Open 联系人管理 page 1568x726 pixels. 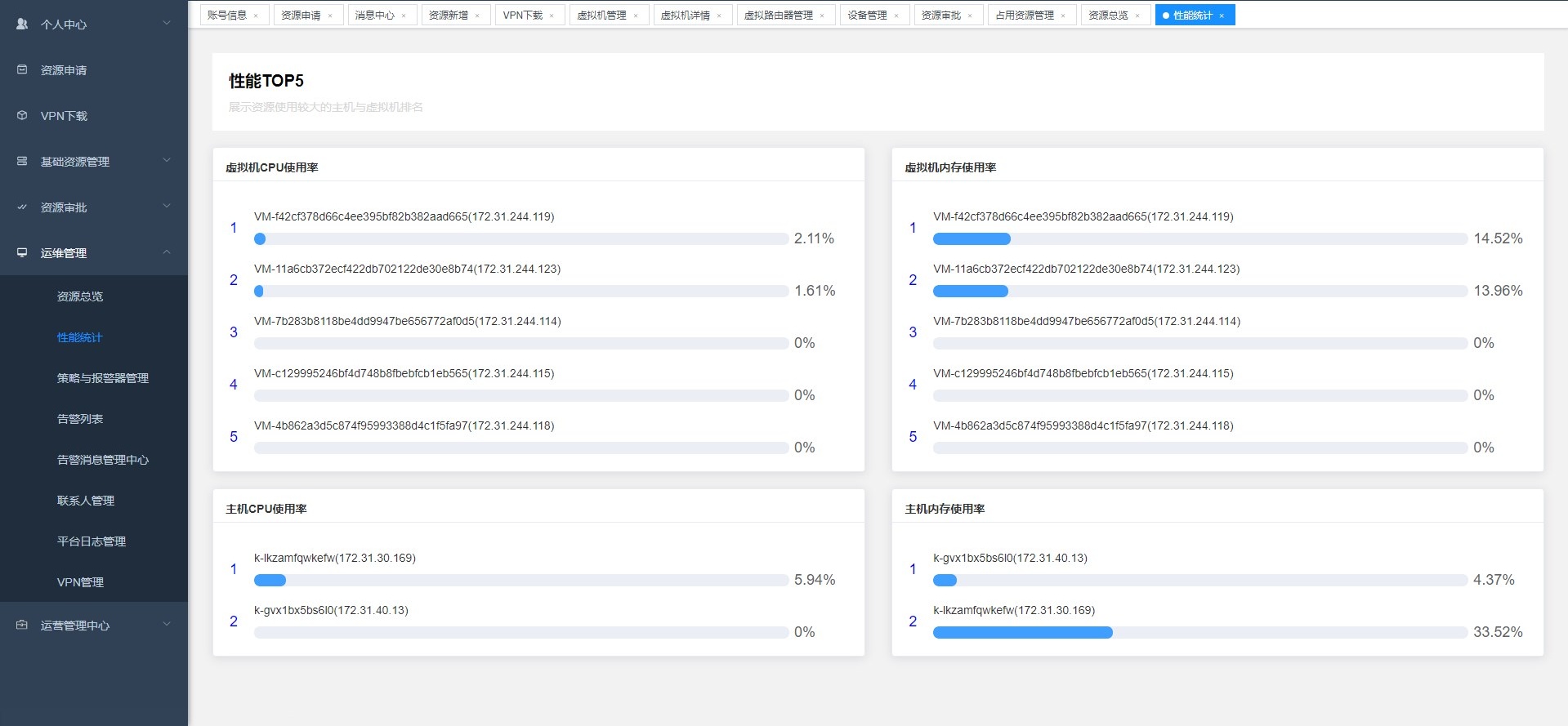tap(86, 501)
